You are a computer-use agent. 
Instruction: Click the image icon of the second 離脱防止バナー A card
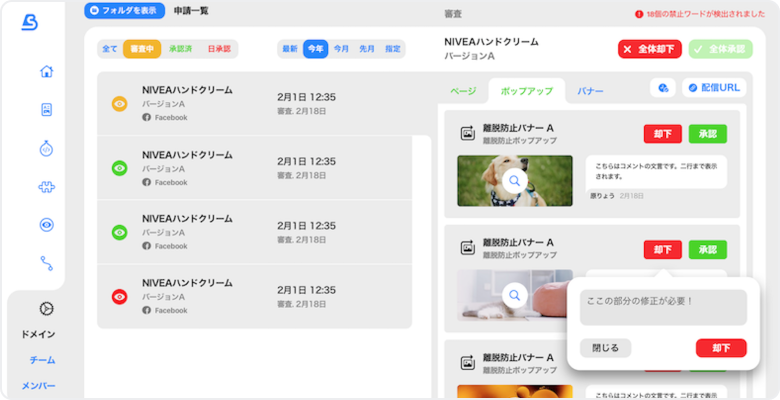[x=468, y=248]
